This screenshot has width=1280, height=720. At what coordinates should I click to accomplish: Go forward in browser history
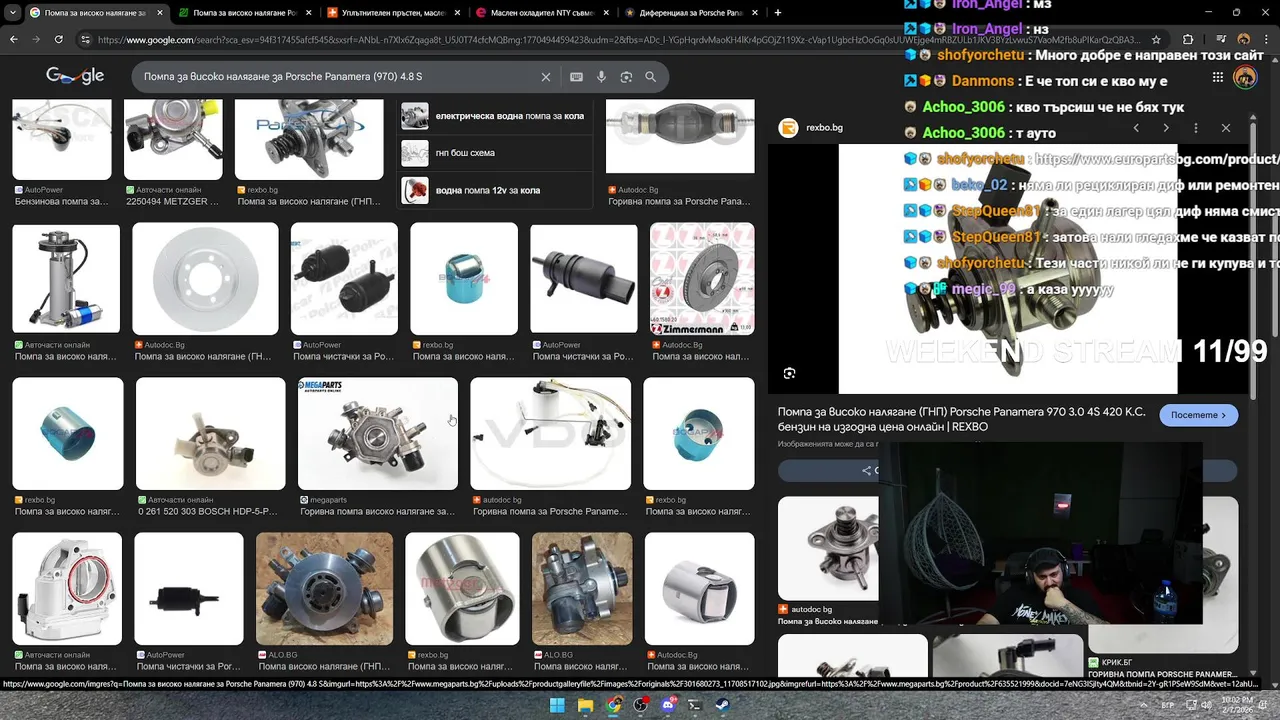coord(36,39)
